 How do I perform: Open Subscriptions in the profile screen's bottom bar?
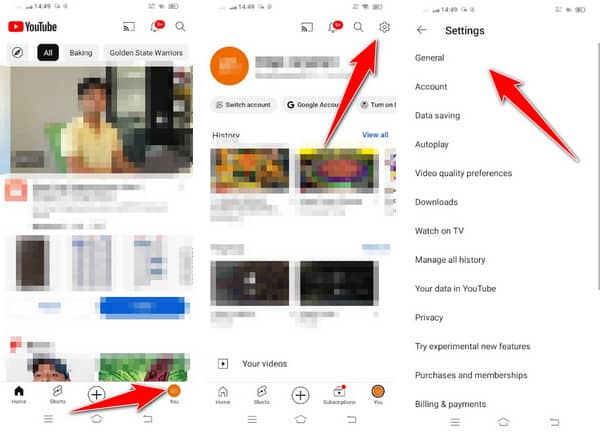[339, 395]
